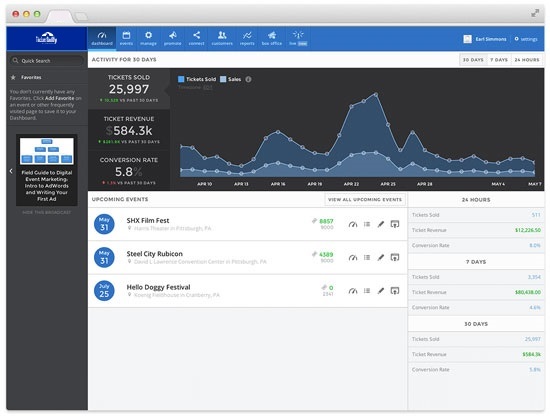Open SHX Film Fest screen-share icon
This screenshot has height=418, width=550.
tap(395, 224)
